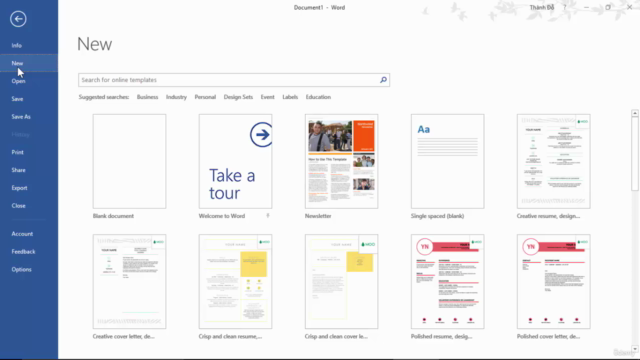Search suggested category Design Sets
This screenshot has height=360, width=640.
[238, 97]
